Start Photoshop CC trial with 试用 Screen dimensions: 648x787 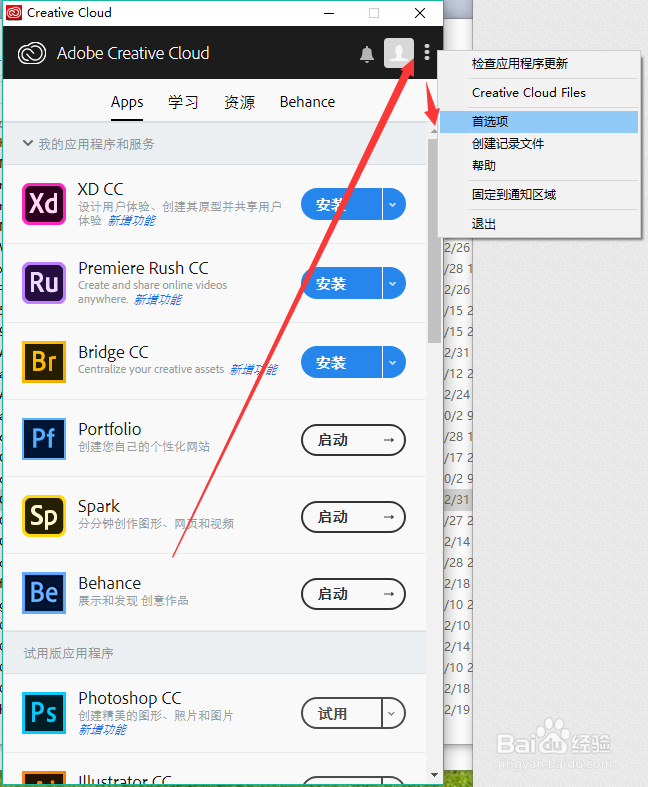[x=341, y=713]
